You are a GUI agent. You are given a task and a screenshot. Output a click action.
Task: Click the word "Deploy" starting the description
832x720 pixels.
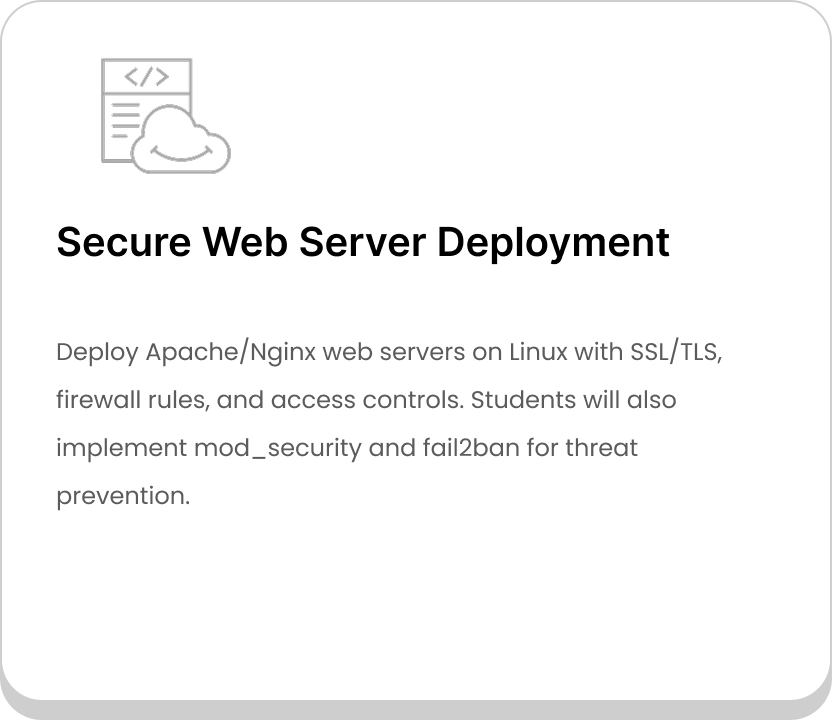[98, 352]
